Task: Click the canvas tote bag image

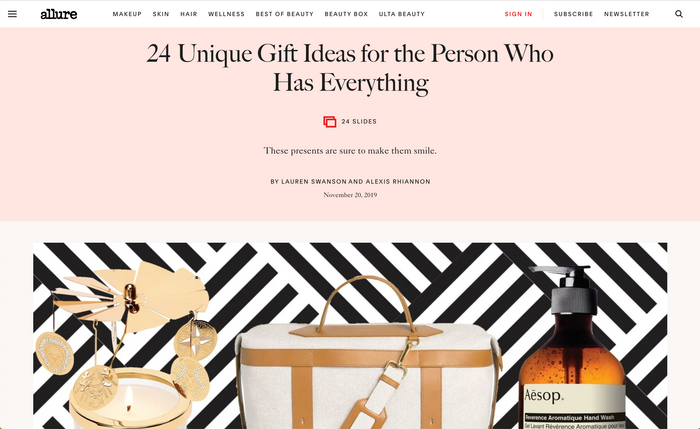Action: pos(368,353)
